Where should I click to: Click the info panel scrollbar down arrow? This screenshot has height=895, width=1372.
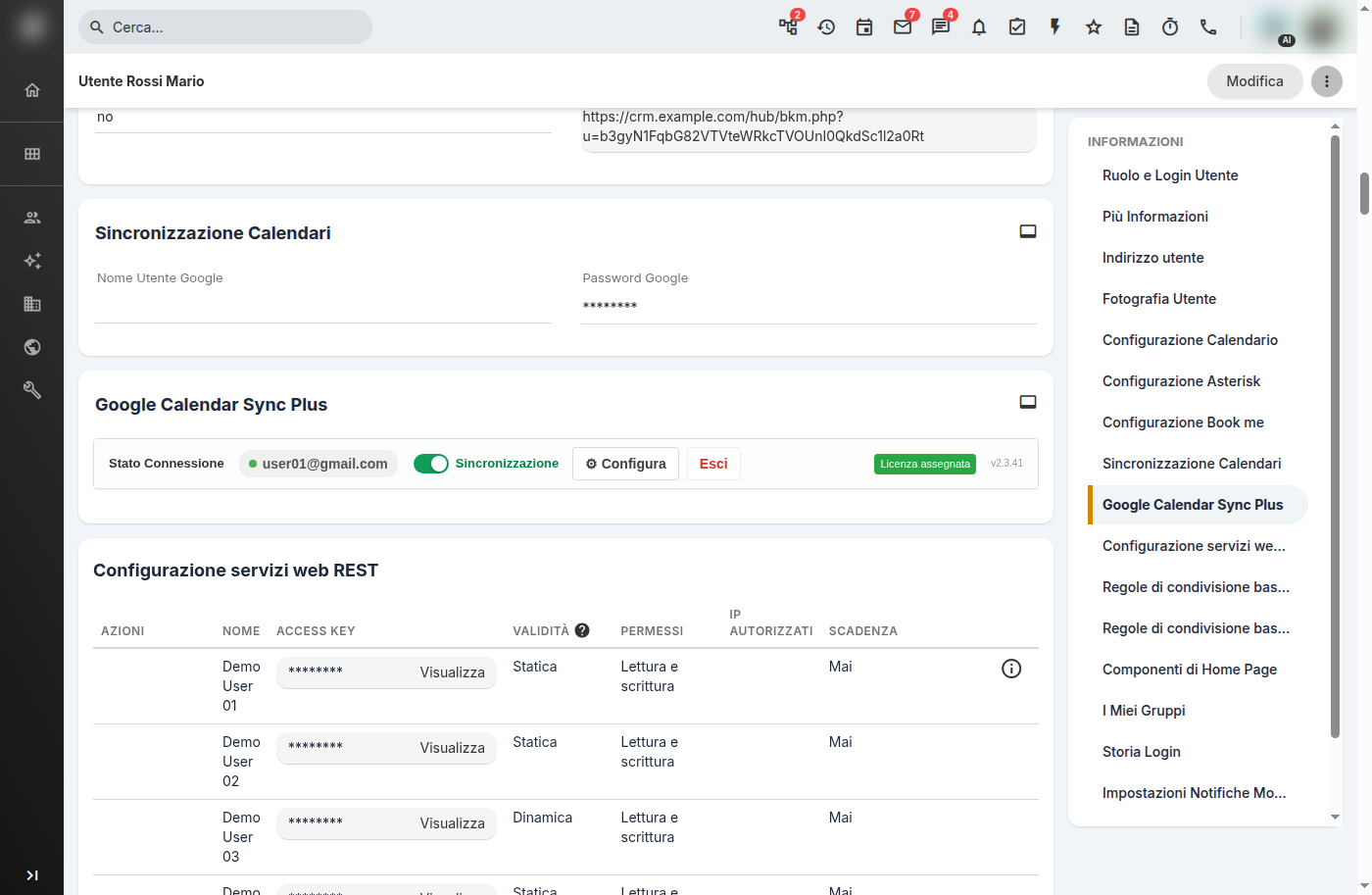coord(1335,817)
